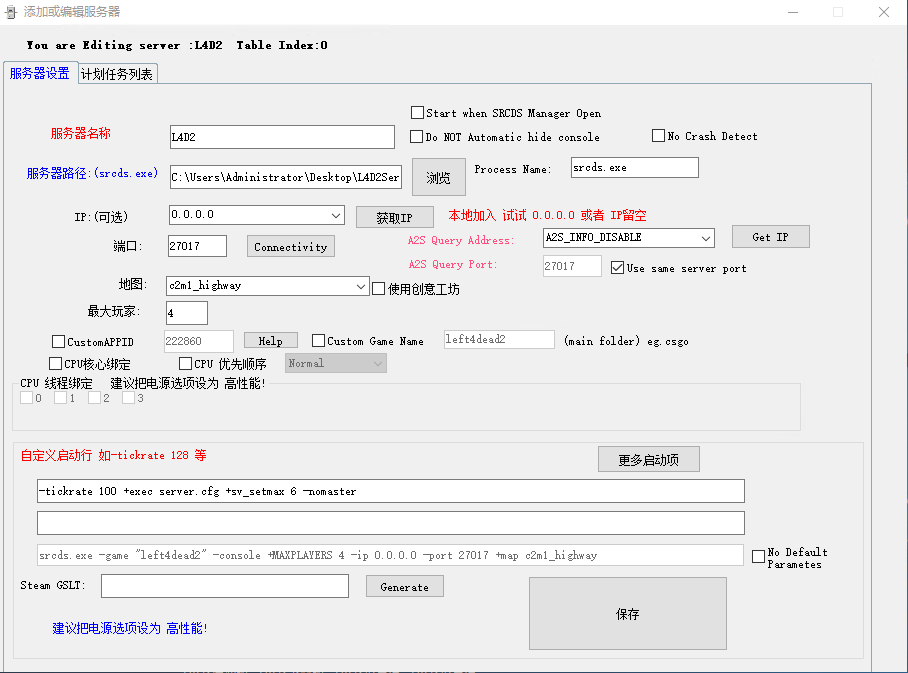Tick the CustomAPPID checkbox

pos(58,341)
